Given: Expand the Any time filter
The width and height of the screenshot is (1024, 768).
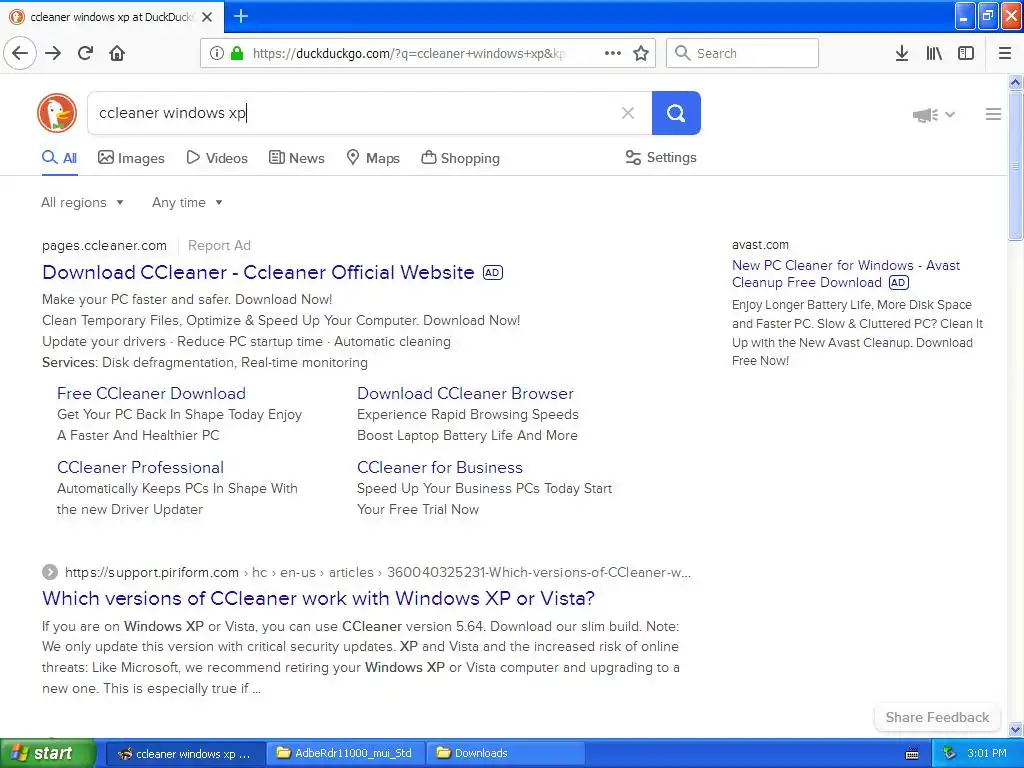Looking at the screenshot, I should tap(187, 202).
